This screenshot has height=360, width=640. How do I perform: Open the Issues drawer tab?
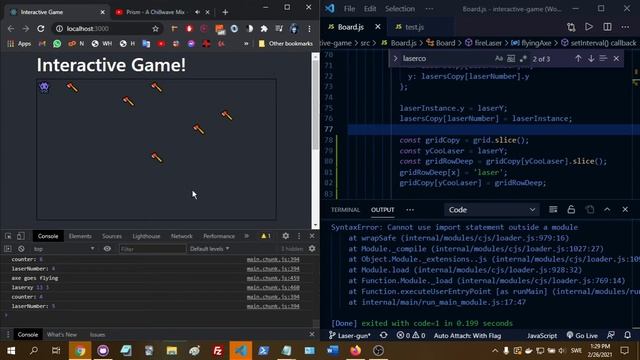(x=97, y=334)
